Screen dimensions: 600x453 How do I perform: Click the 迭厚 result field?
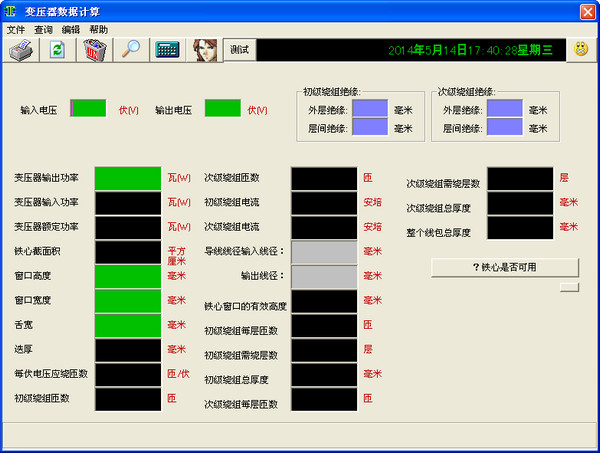[x=128, y=350]
